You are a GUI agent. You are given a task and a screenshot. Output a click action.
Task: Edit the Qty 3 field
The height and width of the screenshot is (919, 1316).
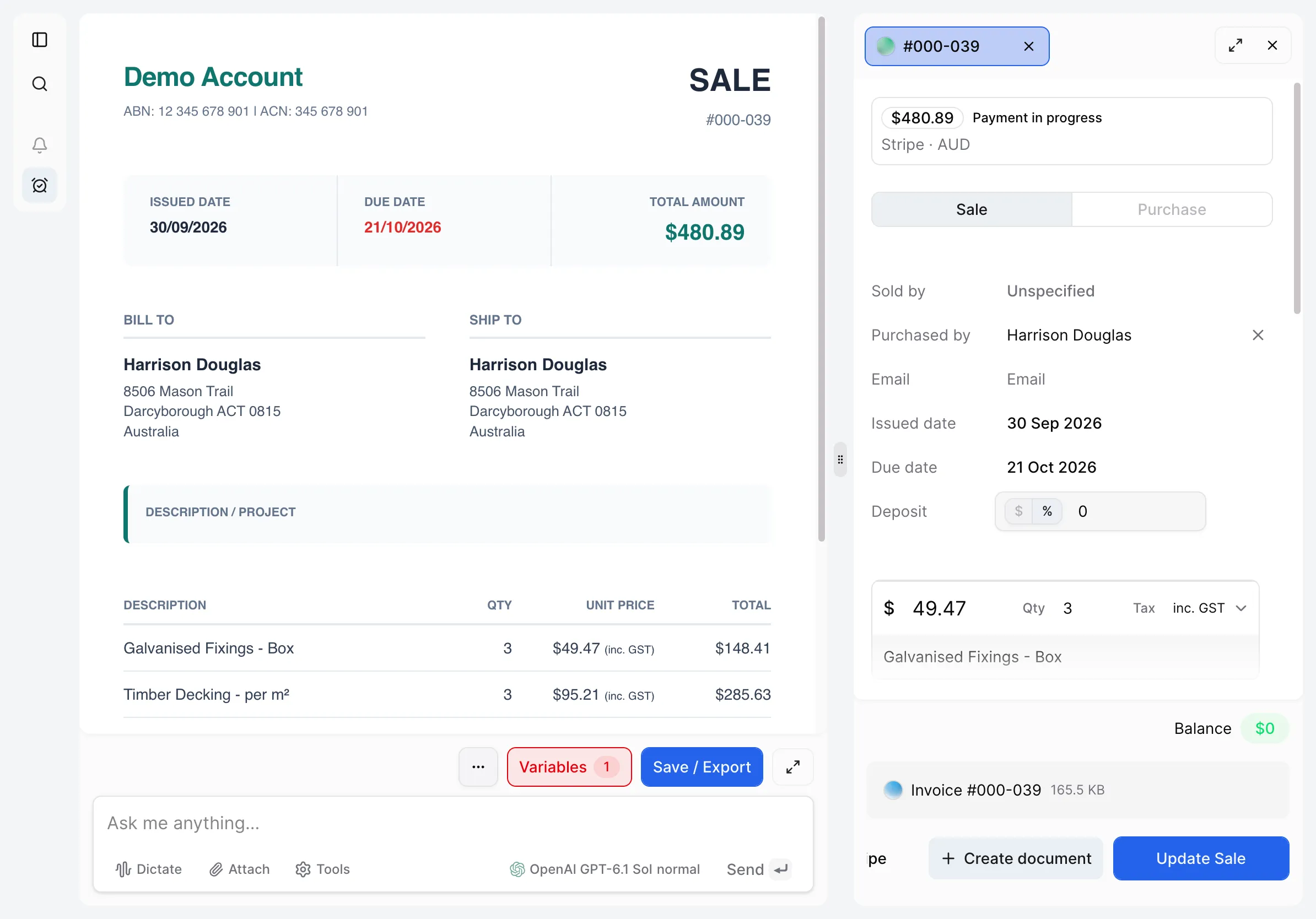click(x=1067, y=608)
